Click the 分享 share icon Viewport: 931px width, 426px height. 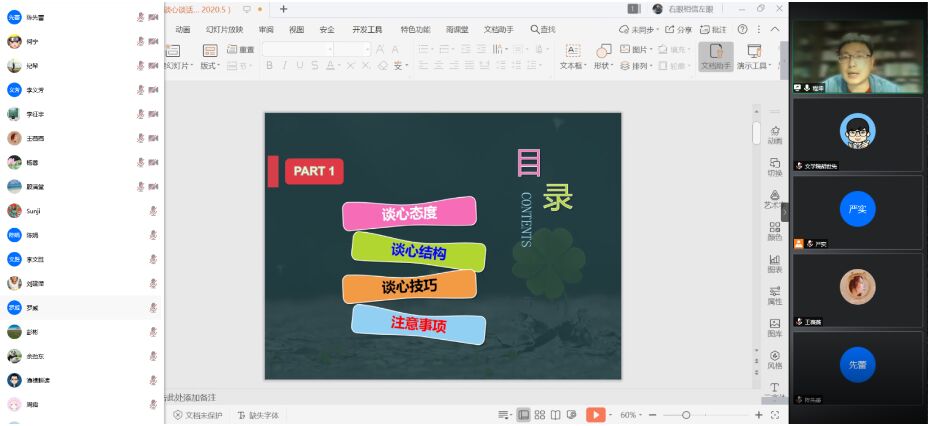tap(678, 30)
